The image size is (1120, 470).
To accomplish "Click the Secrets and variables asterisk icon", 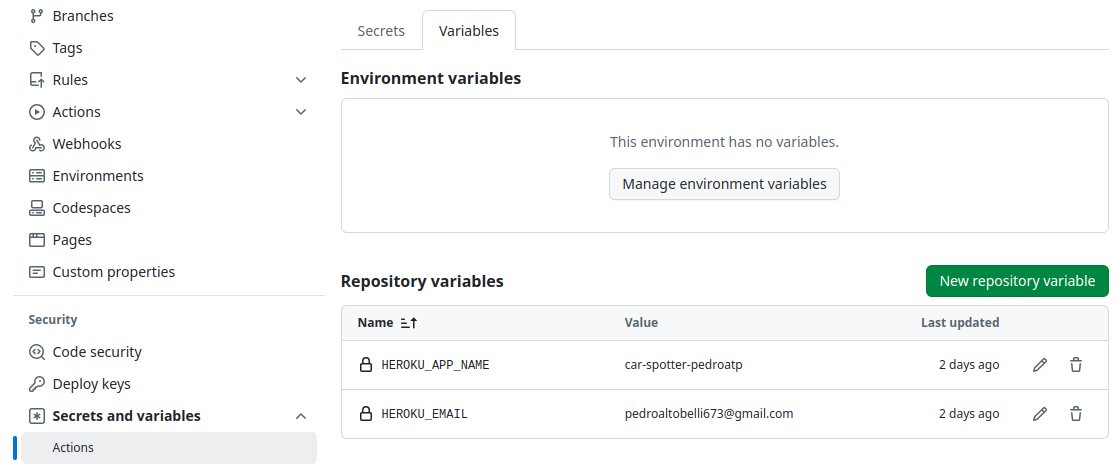I will pos(36,416).
